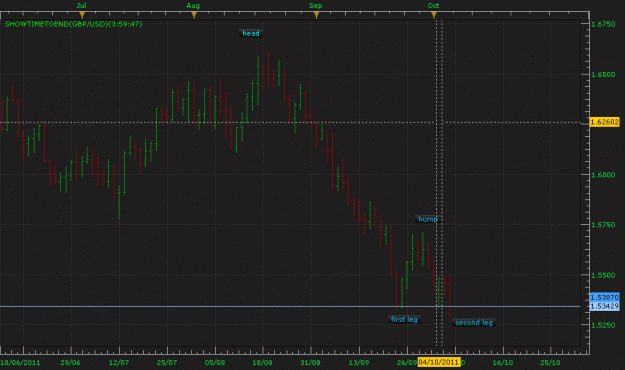The image size is (625, 370).
Task: Click the Sep month label text
Action: click(315, 6)
